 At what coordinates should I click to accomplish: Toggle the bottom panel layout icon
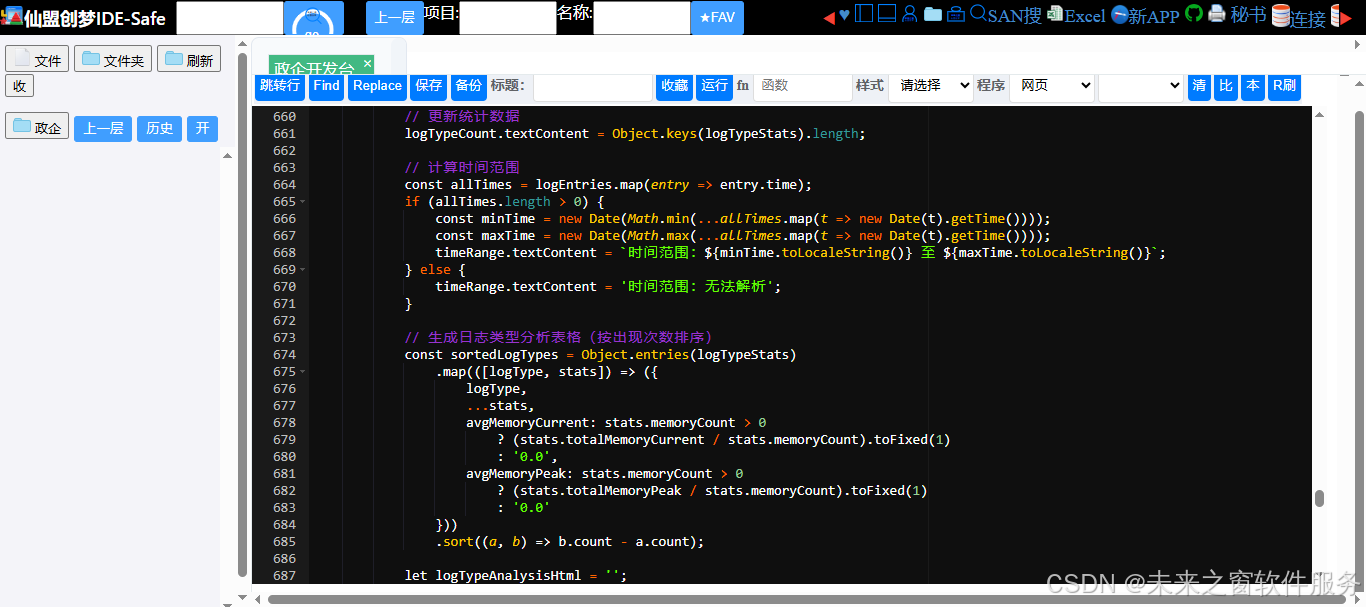coord(886,14)
